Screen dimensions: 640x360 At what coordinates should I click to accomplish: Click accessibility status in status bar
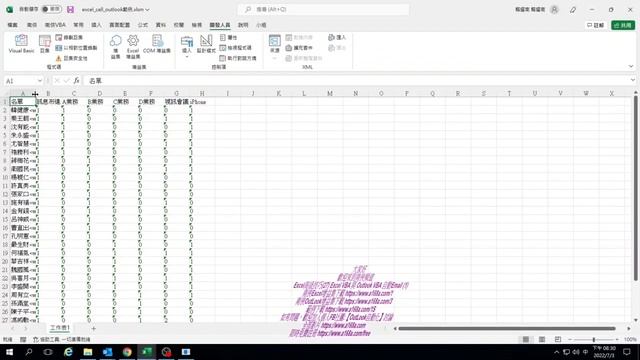click(61, 339)
